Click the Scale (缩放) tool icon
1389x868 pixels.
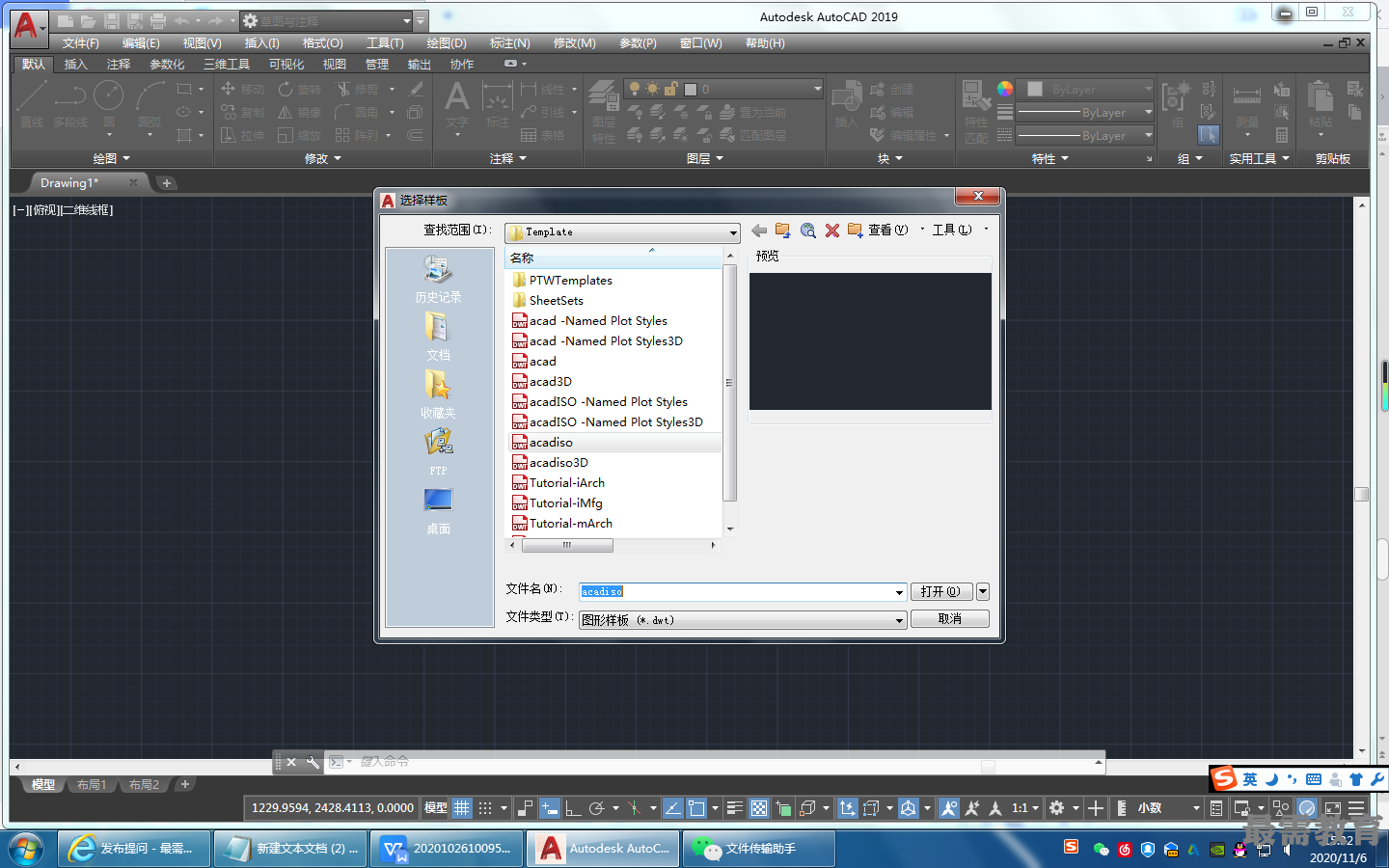coord(286,135)
